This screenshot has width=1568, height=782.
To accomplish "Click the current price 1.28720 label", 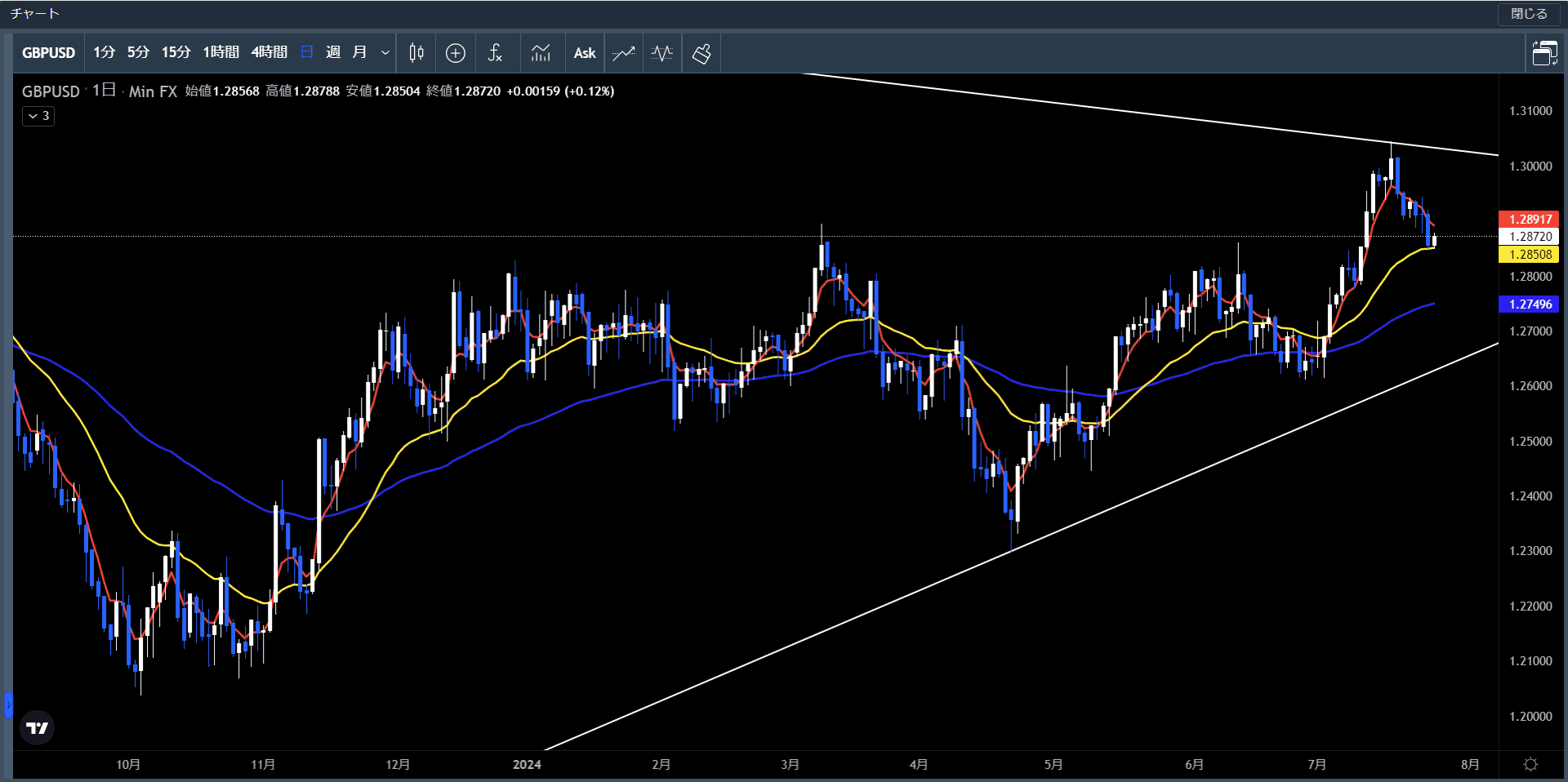I will [x=1529, y=237].
